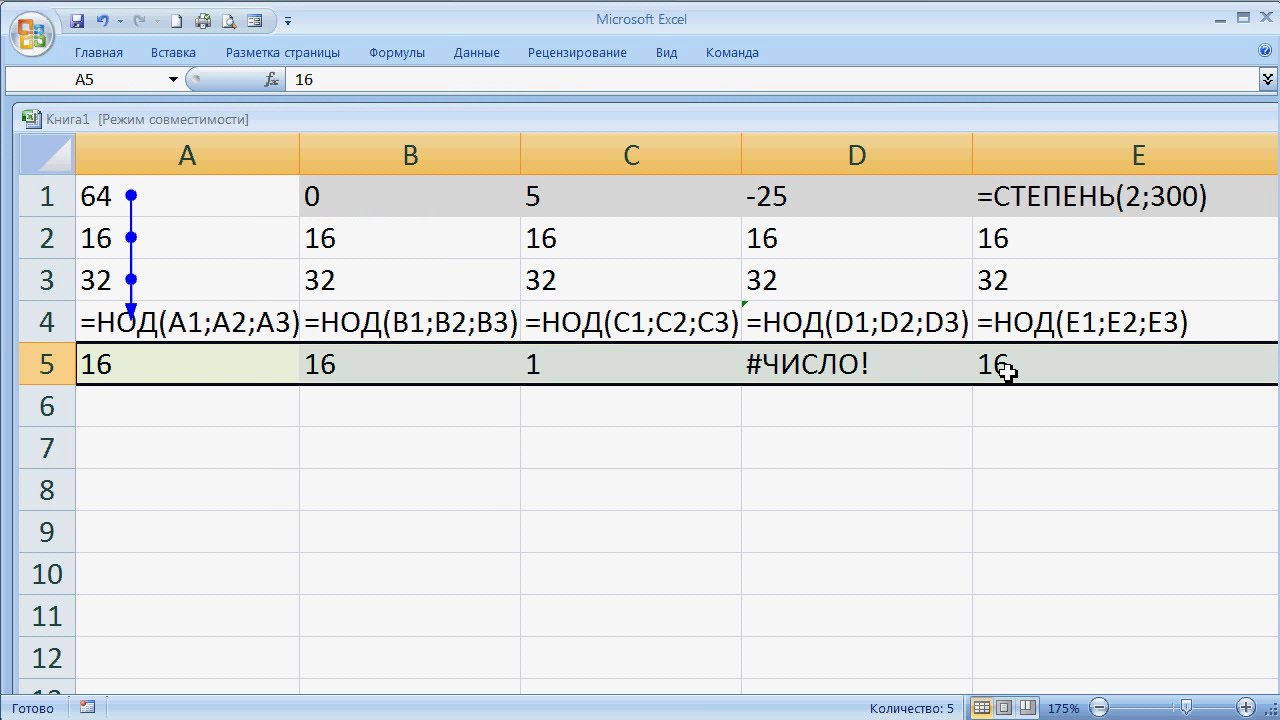The image size is (1280, 720).
Task: Click the Minimize Excel window button
Action: coord(1221,18)
